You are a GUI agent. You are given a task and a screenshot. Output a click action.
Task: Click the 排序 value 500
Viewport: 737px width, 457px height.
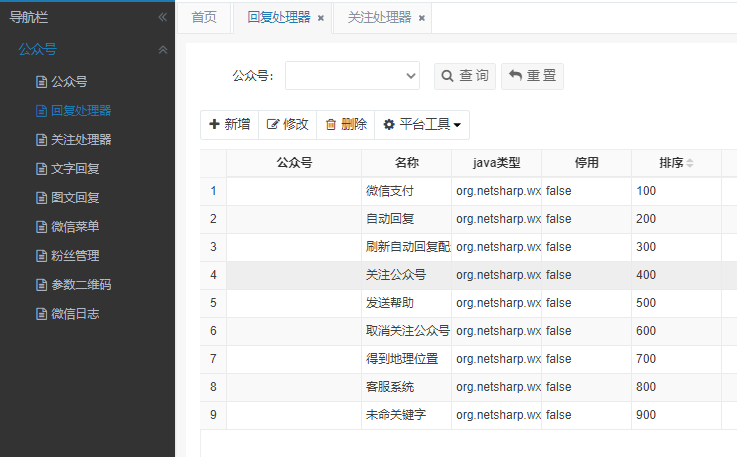coord(646,303)
